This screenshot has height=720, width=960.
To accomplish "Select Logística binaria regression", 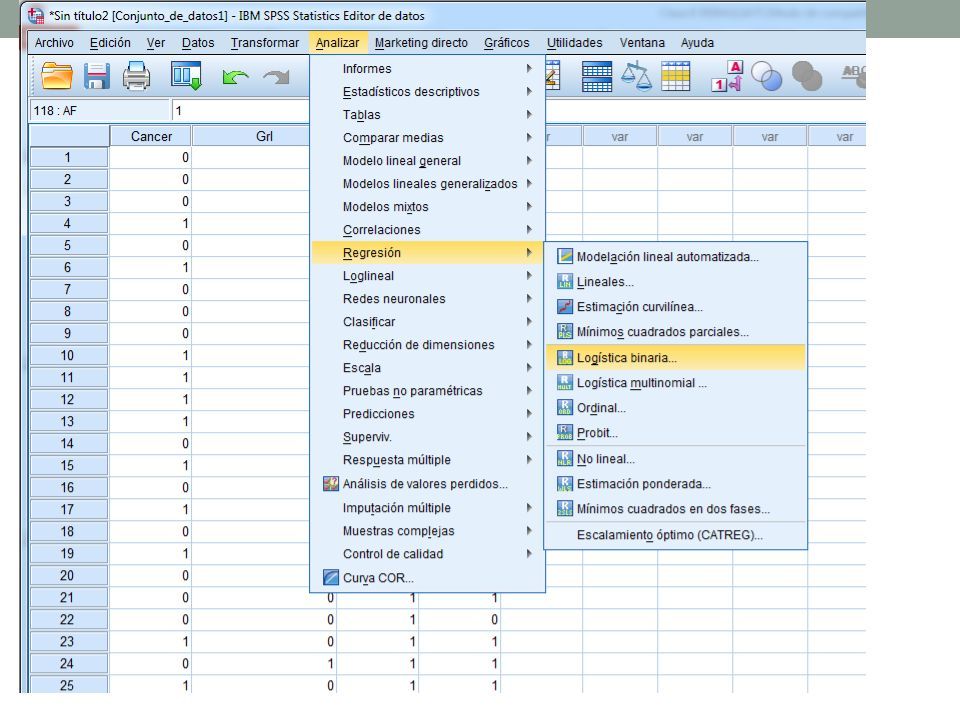I will click(x=675, y=358).
